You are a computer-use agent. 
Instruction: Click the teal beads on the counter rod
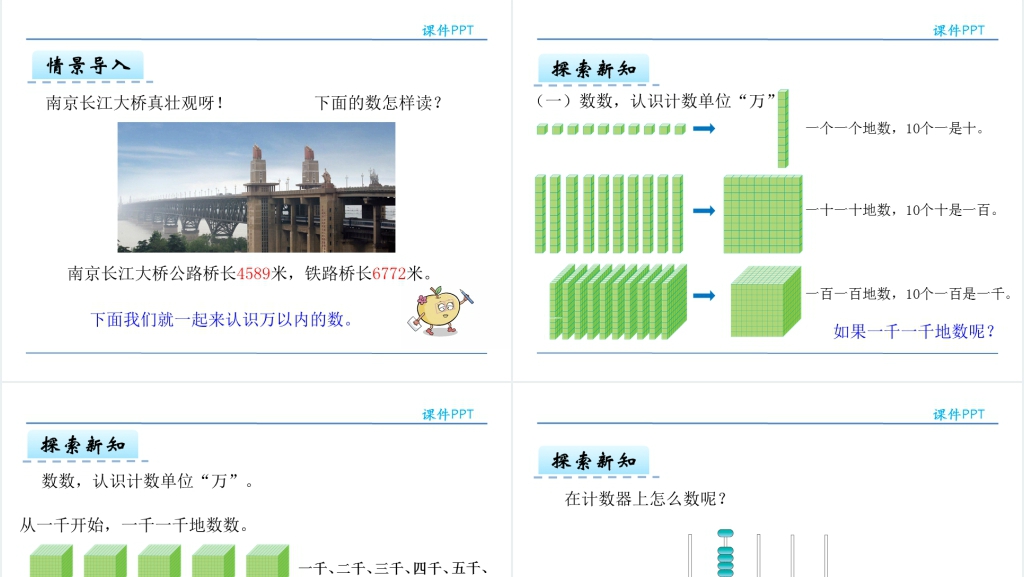725,553
